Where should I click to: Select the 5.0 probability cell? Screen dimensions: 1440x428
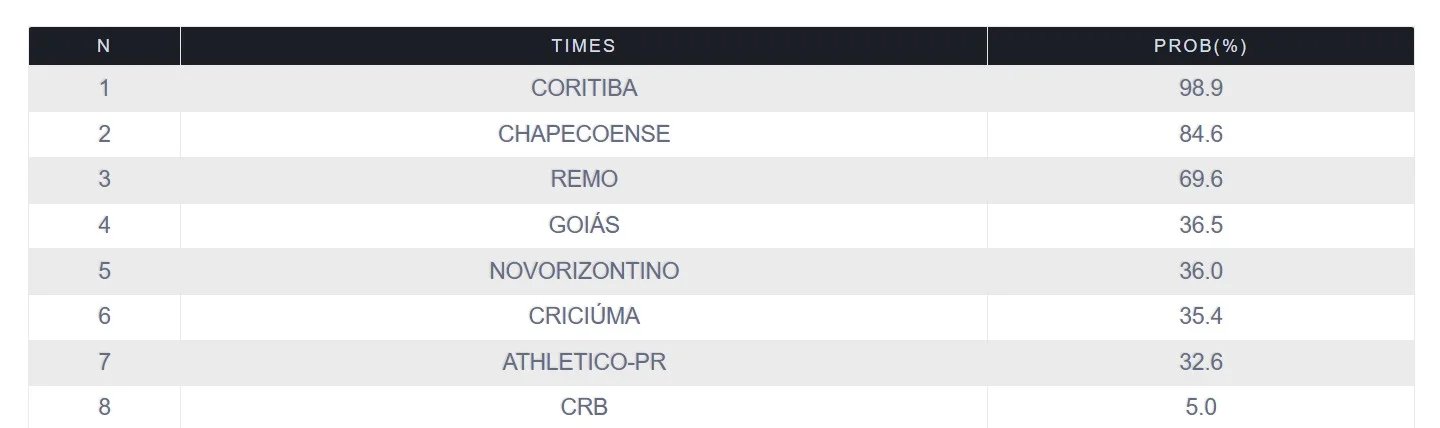(1200, 407)
